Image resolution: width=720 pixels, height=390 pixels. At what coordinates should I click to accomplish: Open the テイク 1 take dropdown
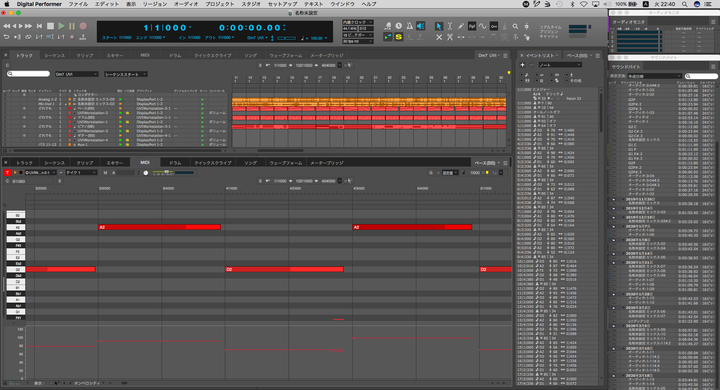click(x=81, y=172)
